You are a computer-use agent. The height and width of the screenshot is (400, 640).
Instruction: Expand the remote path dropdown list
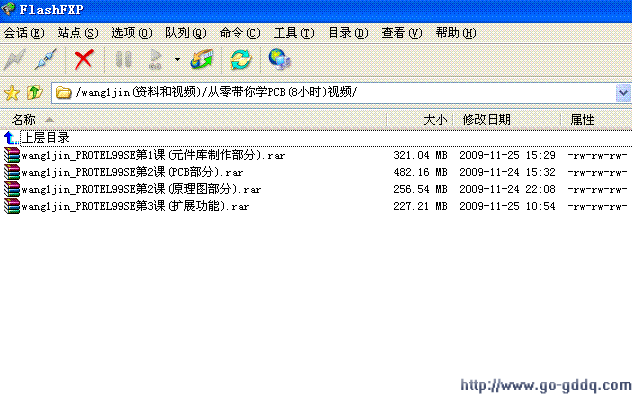623,93
